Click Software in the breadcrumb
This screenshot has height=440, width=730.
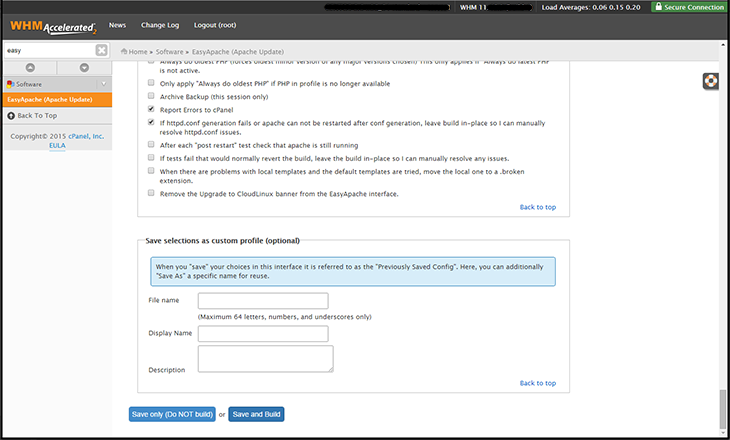[169, 52]
